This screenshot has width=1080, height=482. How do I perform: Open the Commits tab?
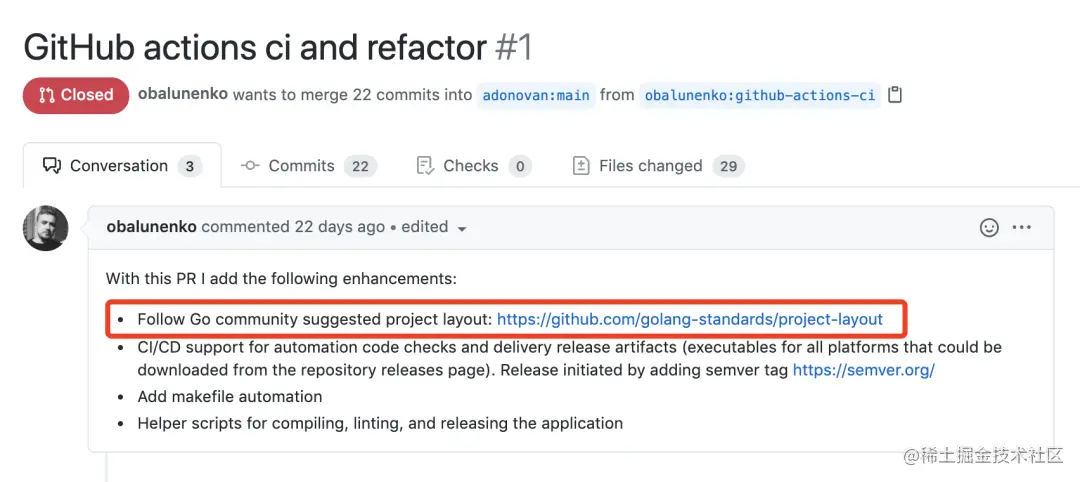[x=309, y=166]
